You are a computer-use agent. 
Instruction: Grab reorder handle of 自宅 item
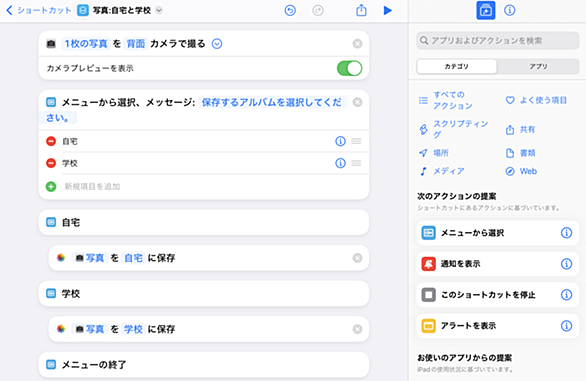click(x=357, y=141)
